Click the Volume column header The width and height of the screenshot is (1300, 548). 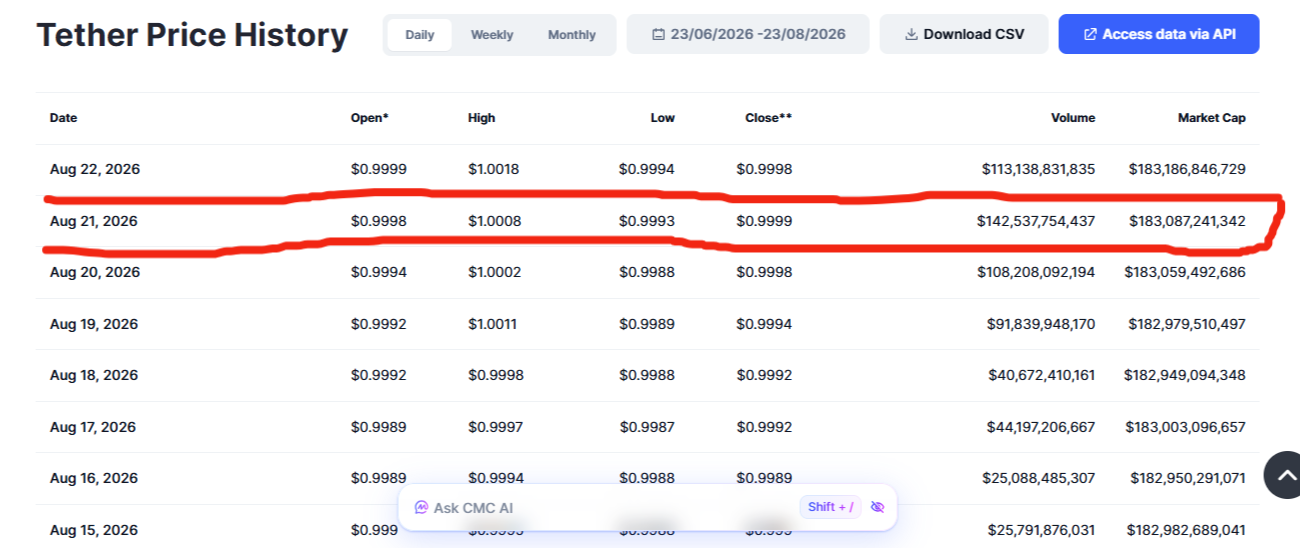pyautogui.click(x=1073, y=118)
